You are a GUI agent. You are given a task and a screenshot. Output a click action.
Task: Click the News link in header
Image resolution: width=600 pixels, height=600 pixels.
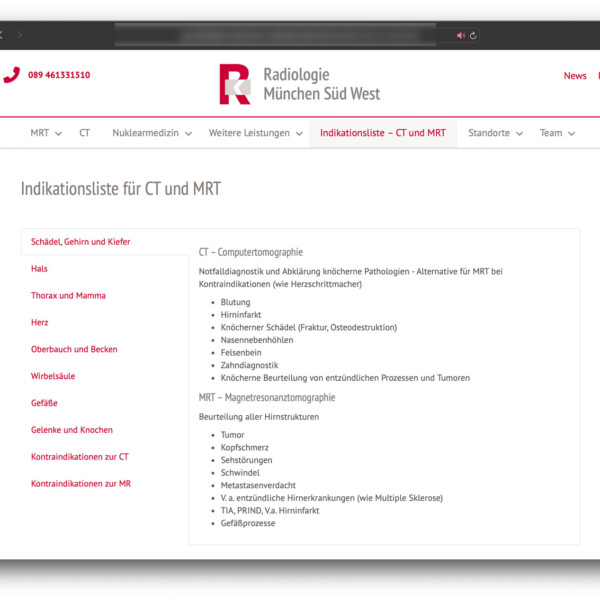[x=575, y=76]
